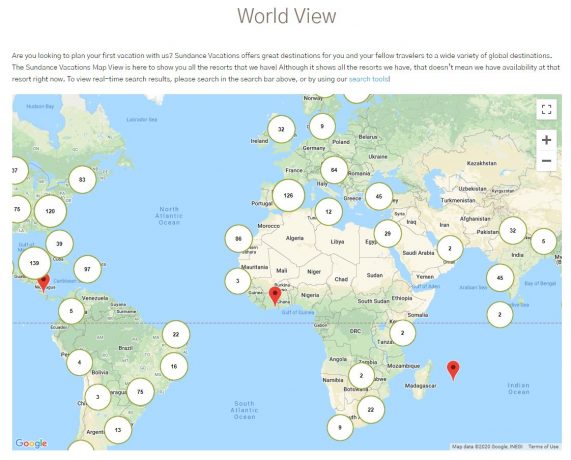Click the World View heading
This screenshot has height=460, width=571.
tap(287, 16)
